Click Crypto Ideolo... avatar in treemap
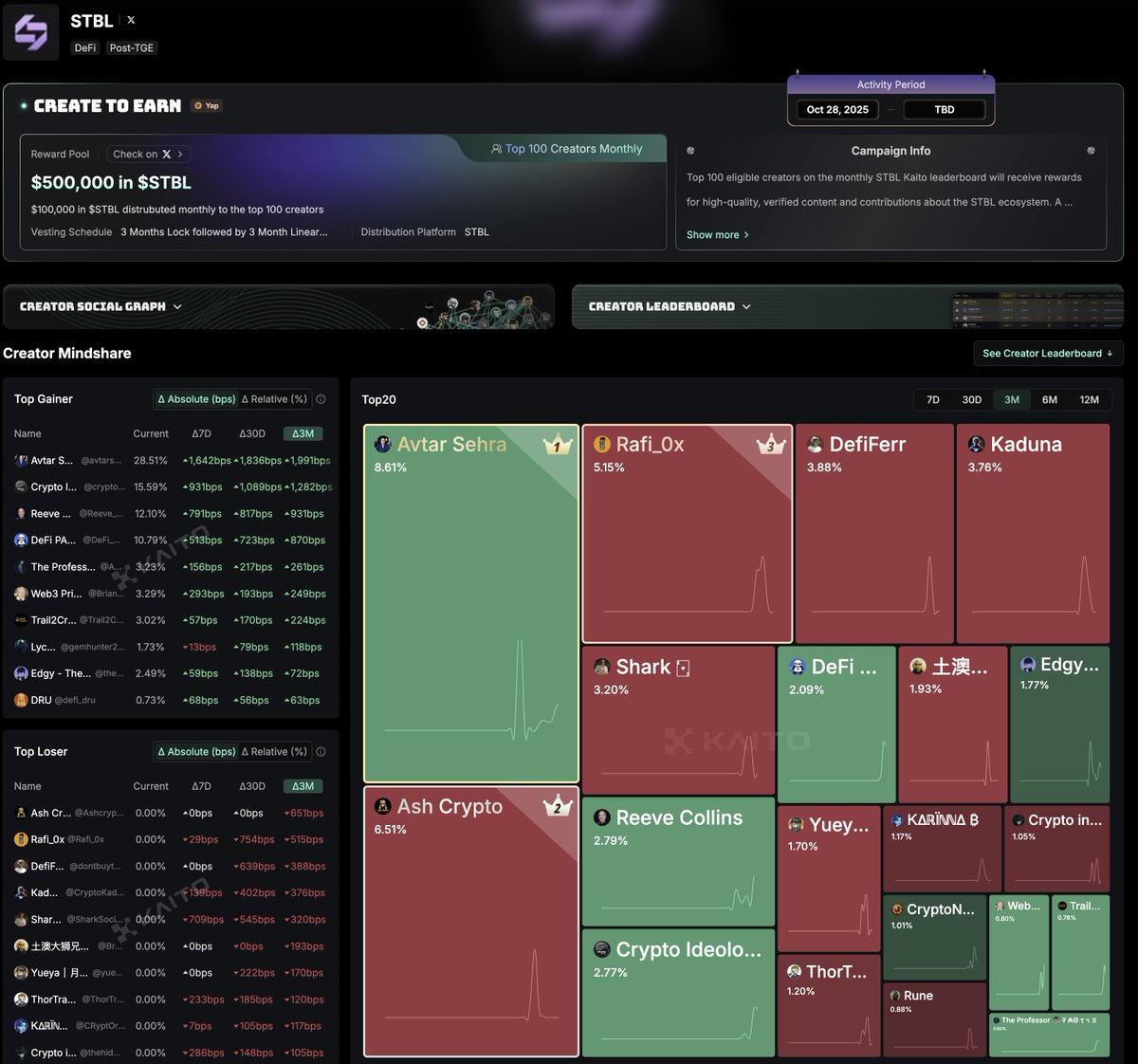This screenshot has height=1064, width=1138. pos(601,949)
